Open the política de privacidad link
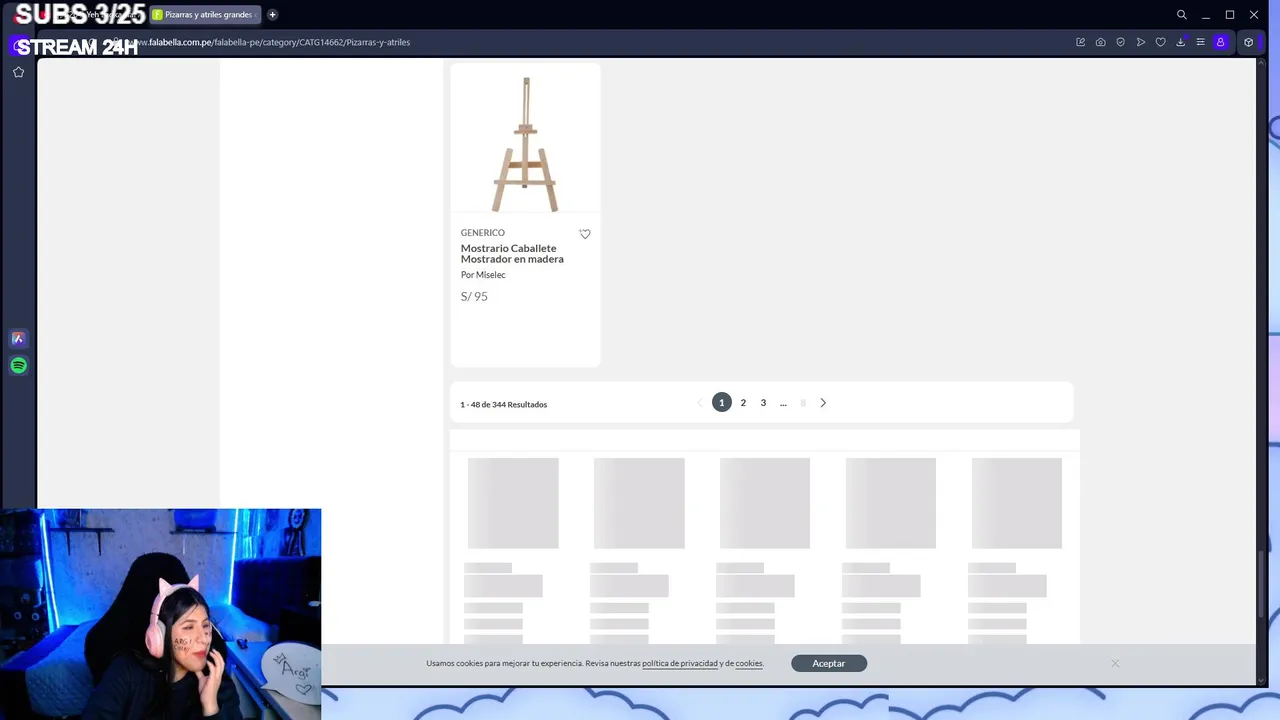The height and width of the screenshot is (720, 1280). [680, 663]
